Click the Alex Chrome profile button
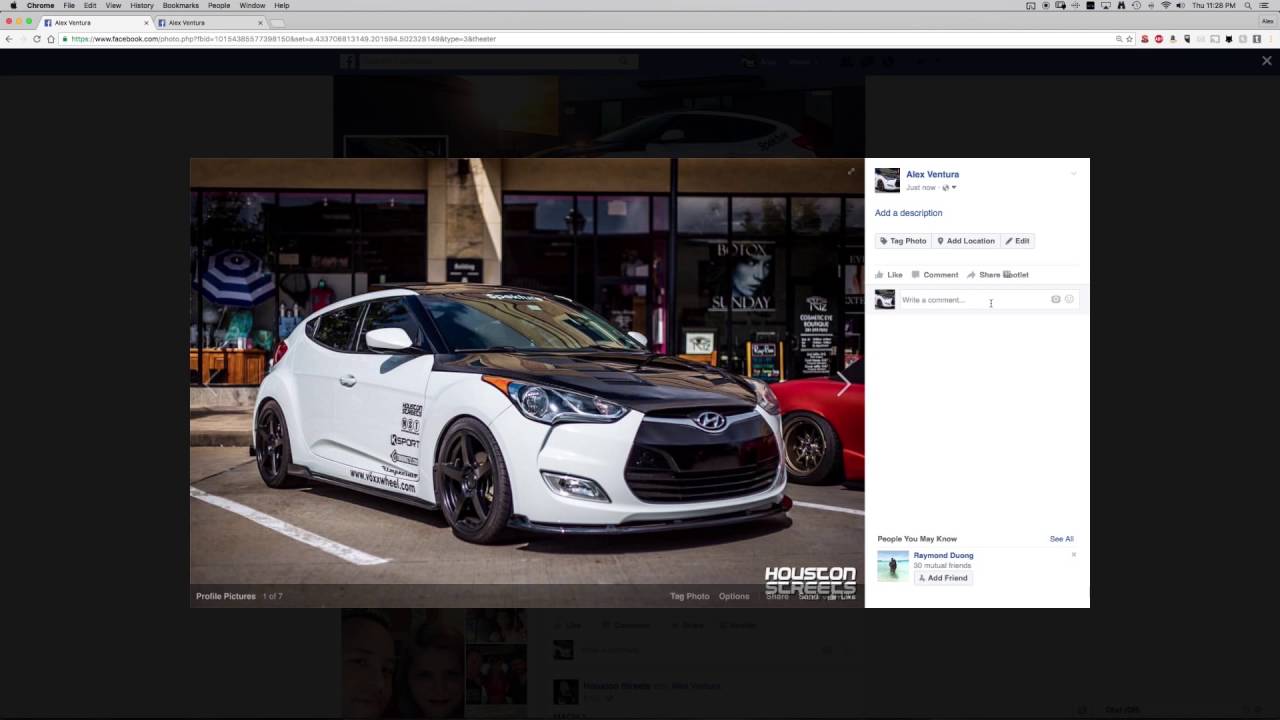Viewport: 1280px width, 720px height. click(1267, 22)
